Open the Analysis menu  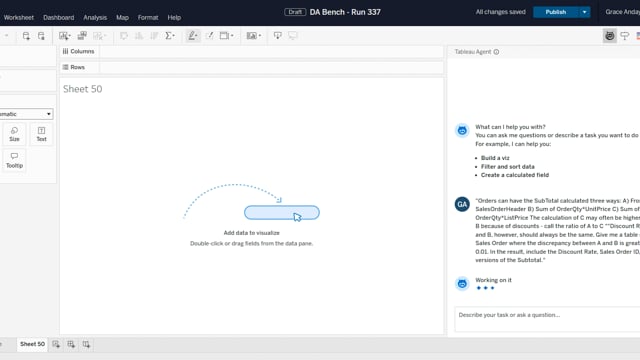pos(95,18)
